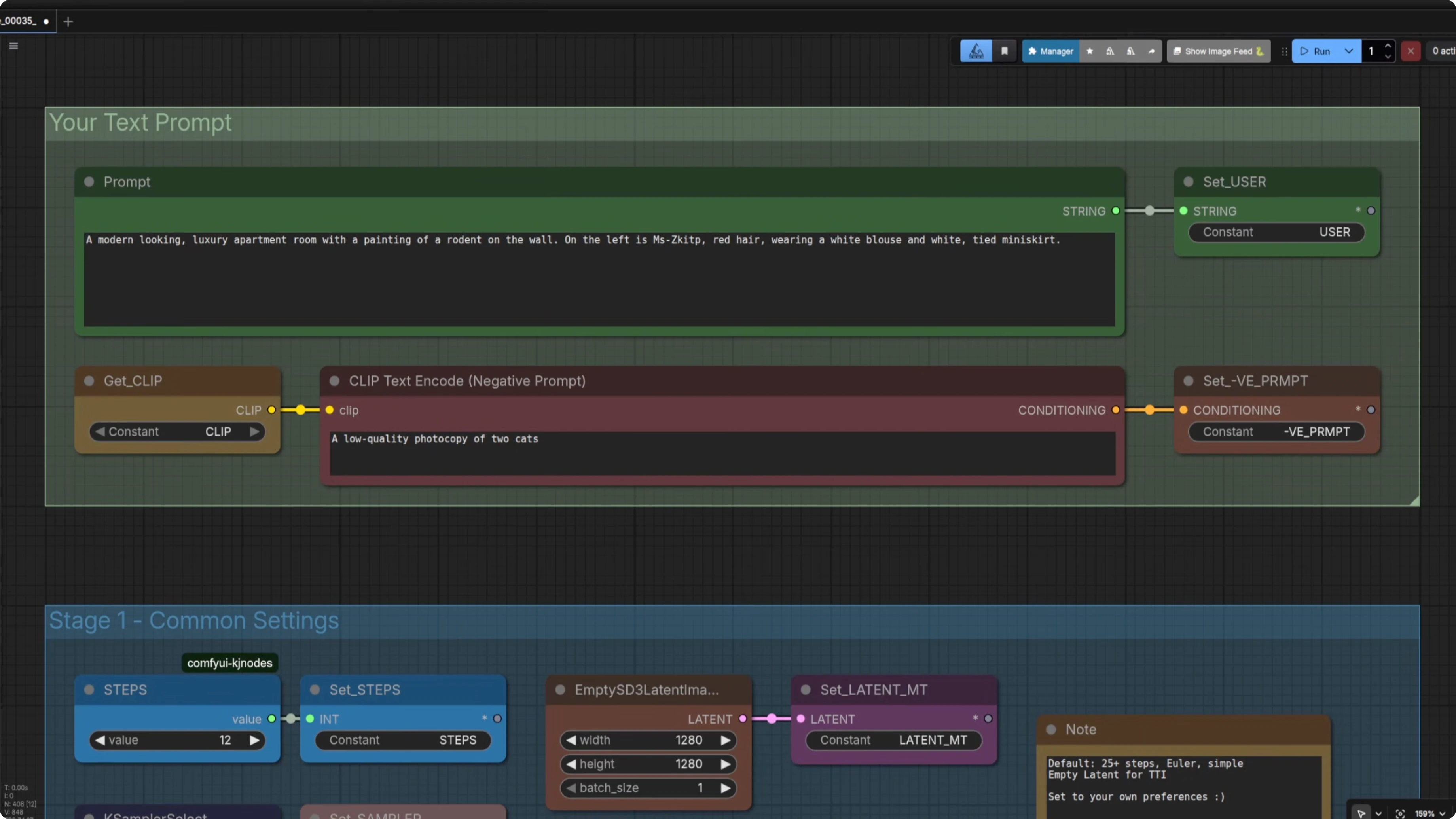Add a new workflow tab with plus
This screenshot has width=1456, height=819.
[x=68, y=21]
